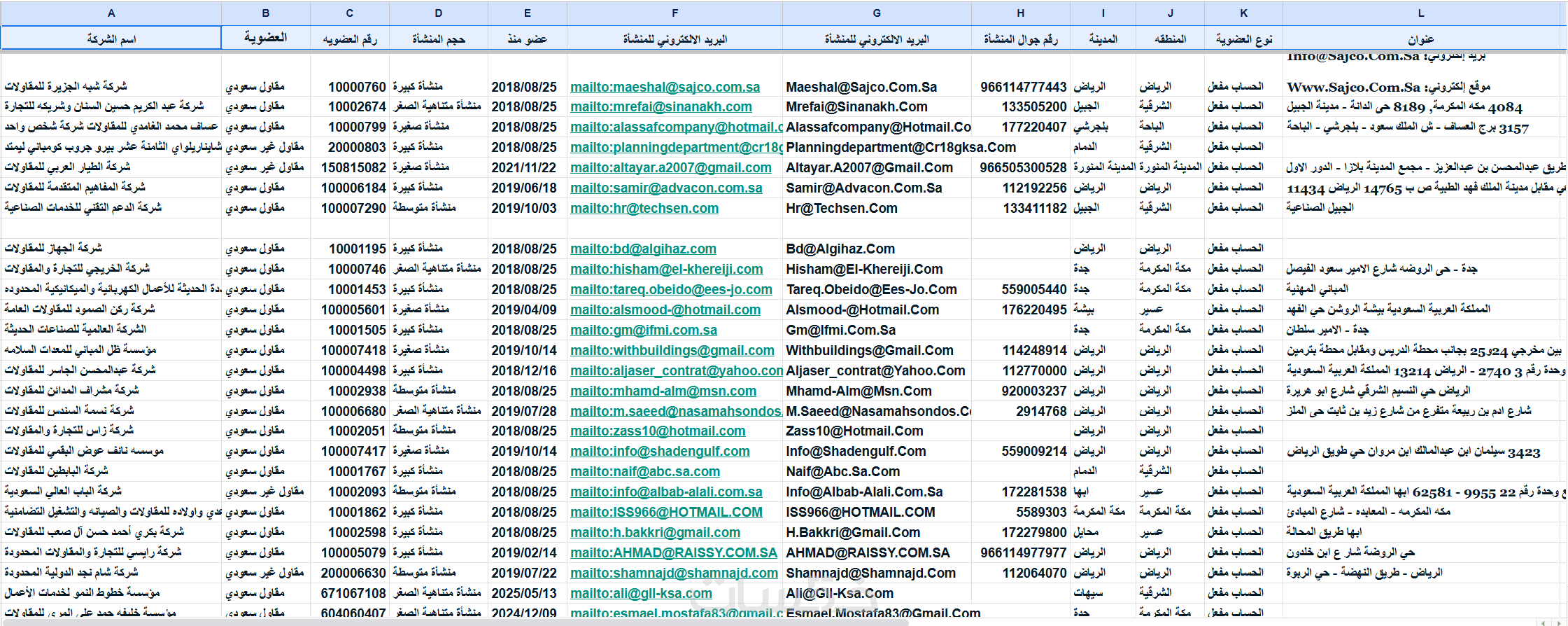
Task: Select column F header letter
Action: click(x=674, y=13)
